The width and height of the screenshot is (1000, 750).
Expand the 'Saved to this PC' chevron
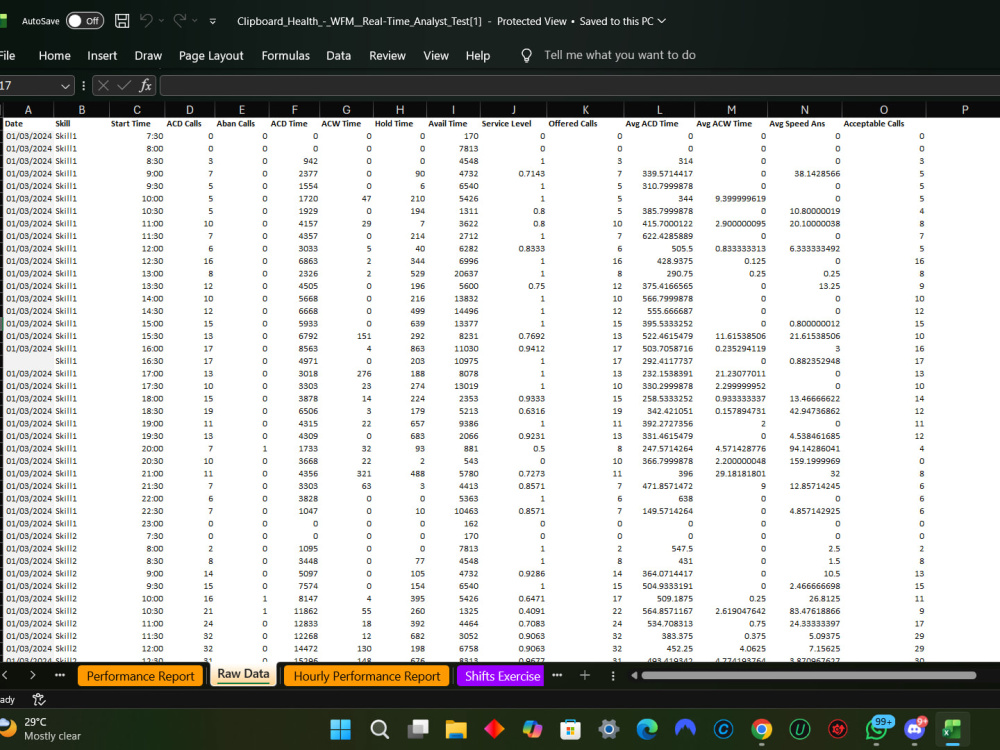click(x=661, y=21)
